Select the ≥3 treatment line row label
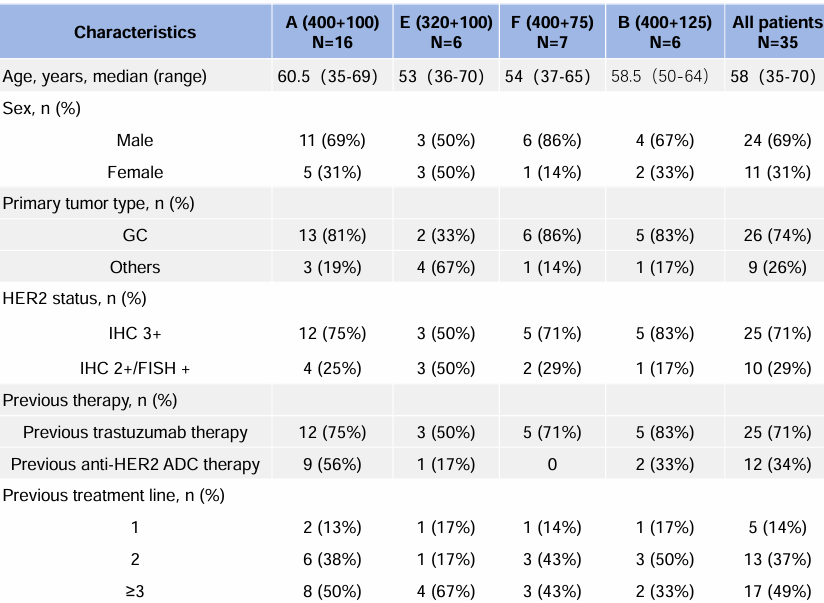Screen dimensions: 824x603 135,588
